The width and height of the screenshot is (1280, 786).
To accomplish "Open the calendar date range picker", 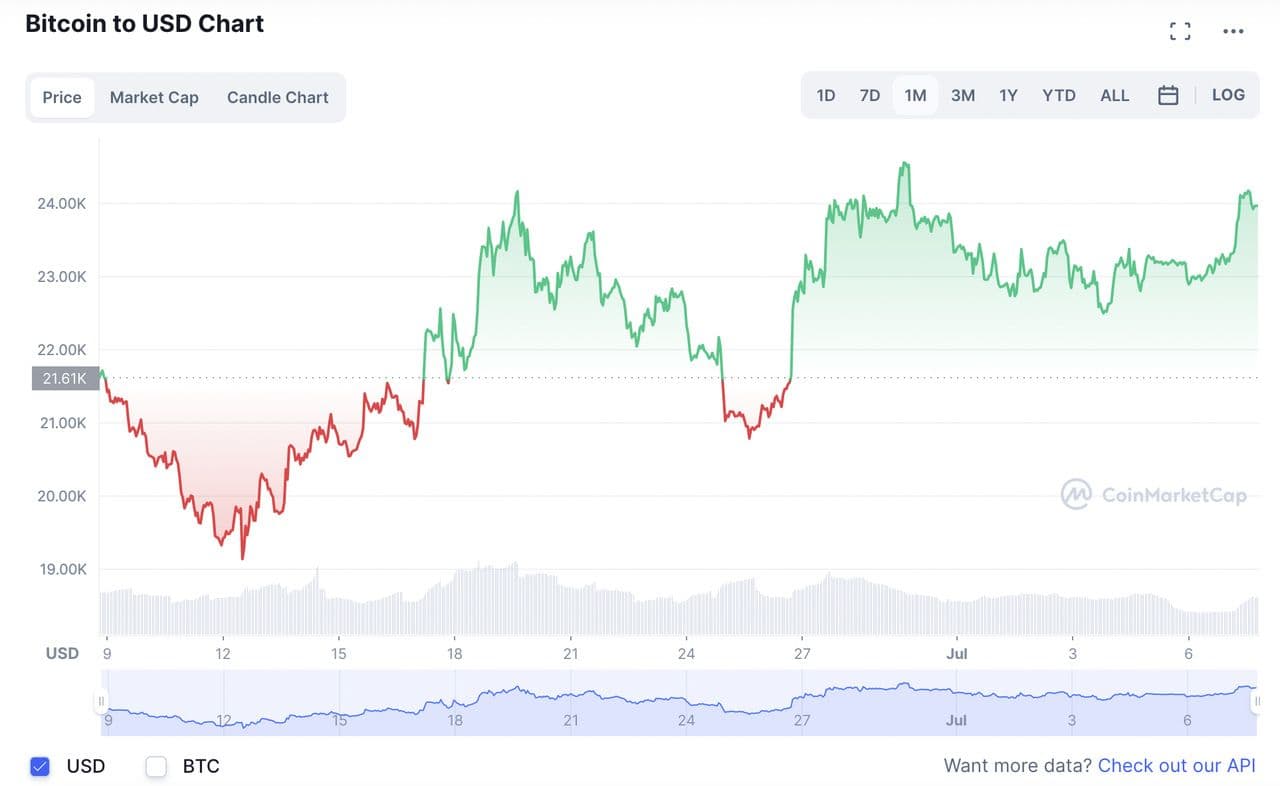I will pyautogui.click(x=1168, y=96).
